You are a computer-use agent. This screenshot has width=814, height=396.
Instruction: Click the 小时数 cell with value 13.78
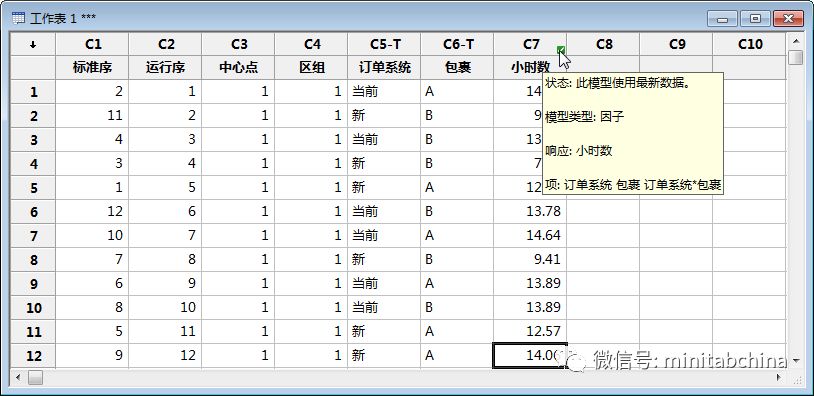pos(531,212)
